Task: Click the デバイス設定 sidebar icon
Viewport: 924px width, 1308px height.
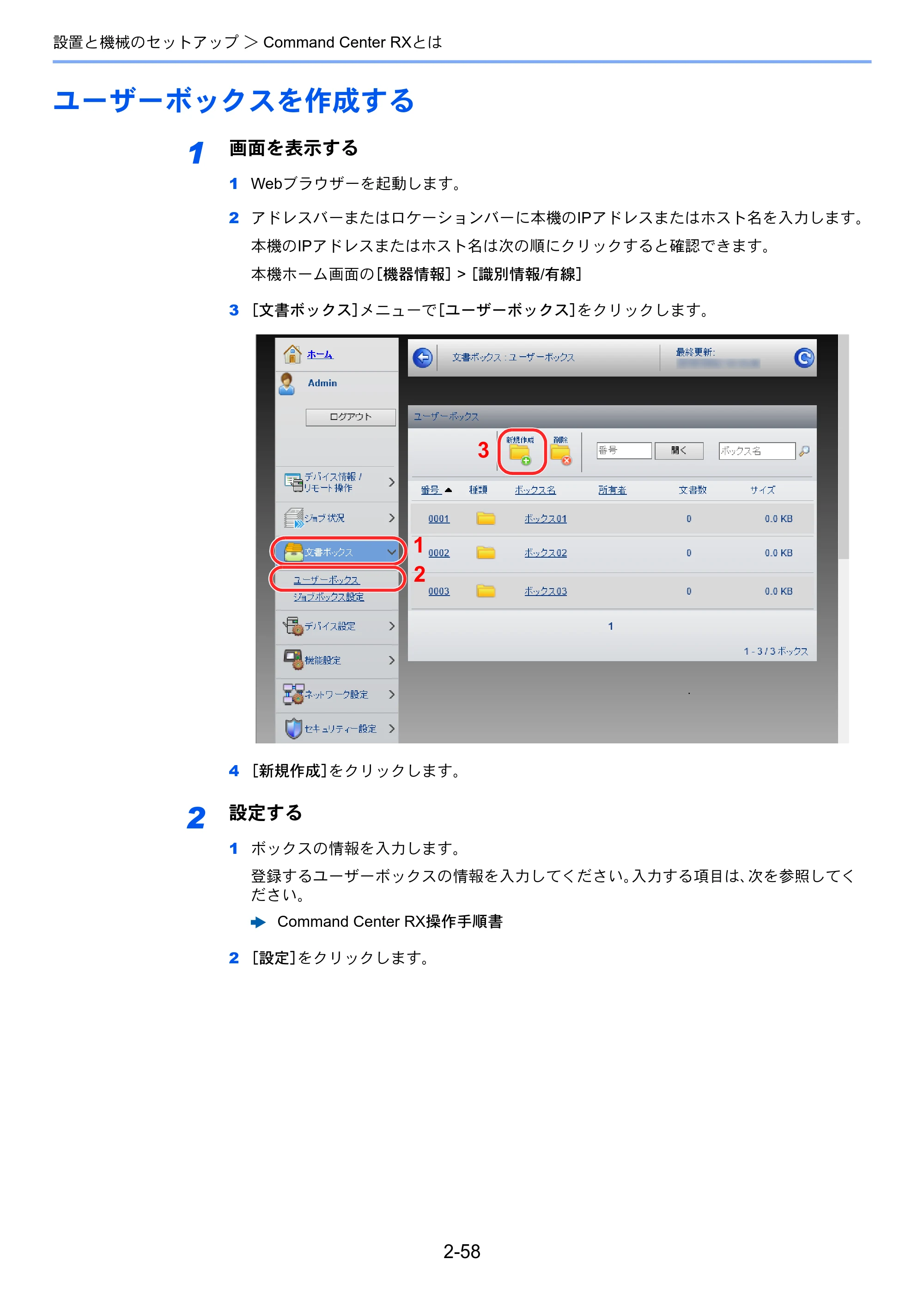Action: coord(293,626)
